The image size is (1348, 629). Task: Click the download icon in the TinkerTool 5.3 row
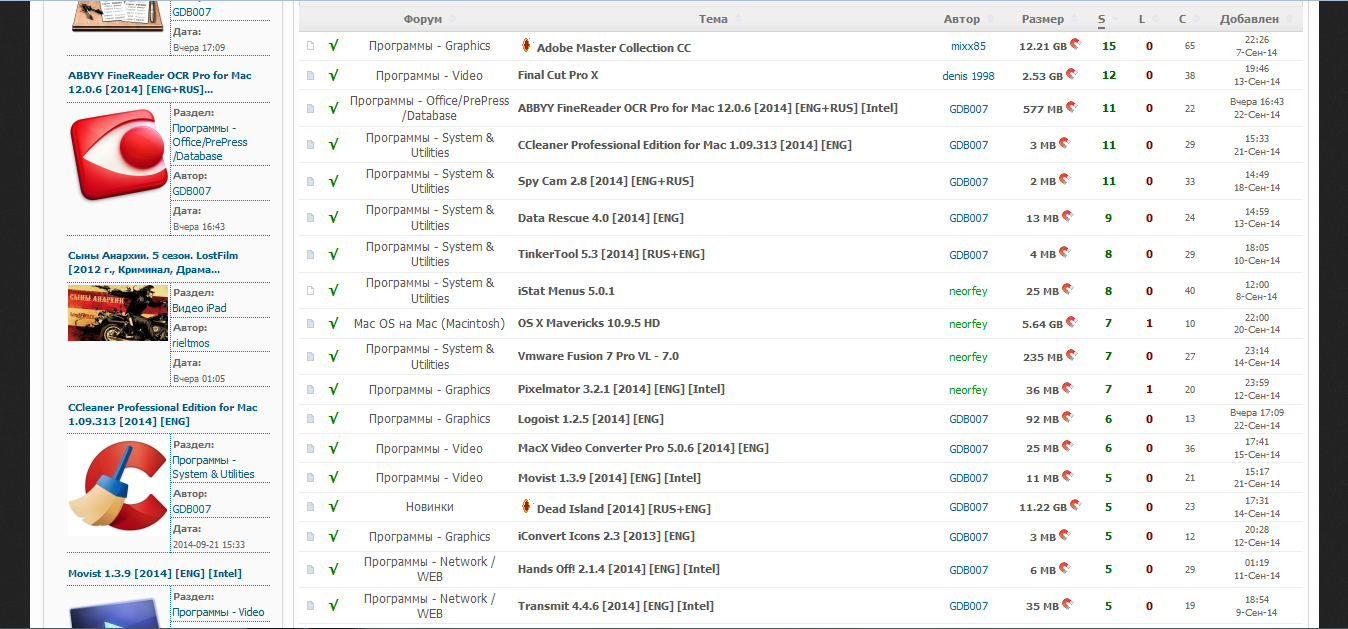(1064, 253)
